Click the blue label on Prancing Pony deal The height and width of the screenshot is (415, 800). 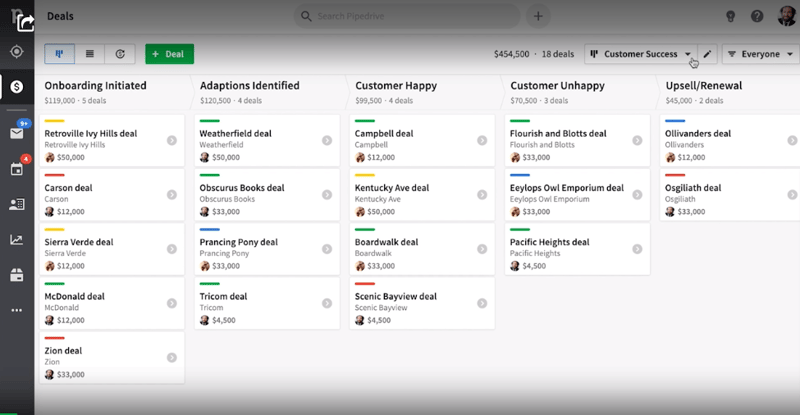(x=209, y=230)
